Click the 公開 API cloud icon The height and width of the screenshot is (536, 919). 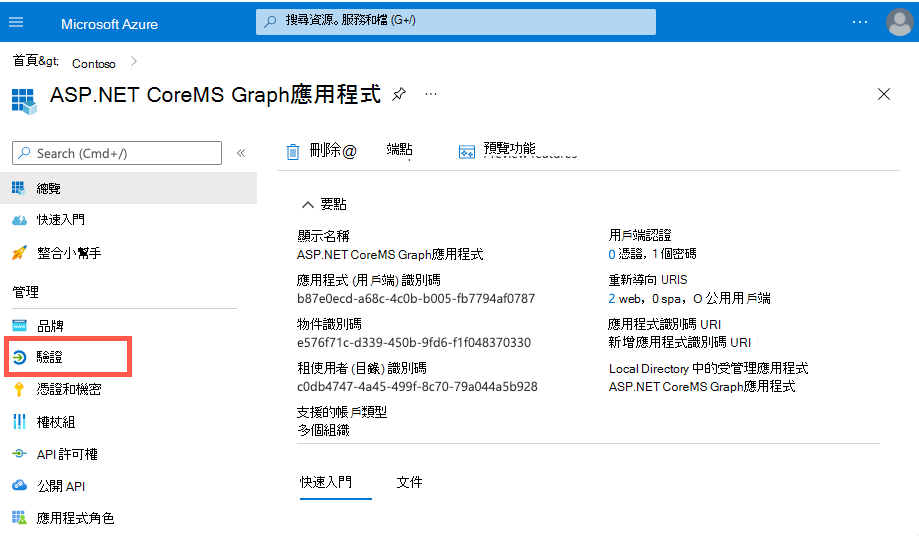[19, 486]
